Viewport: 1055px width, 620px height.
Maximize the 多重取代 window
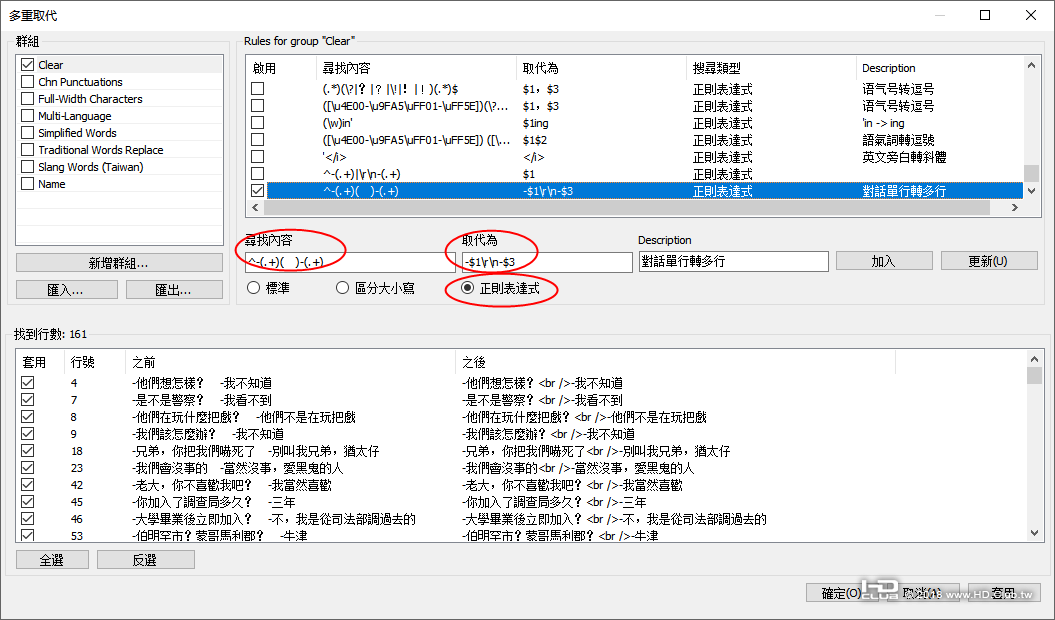click(x=985, y=15)
